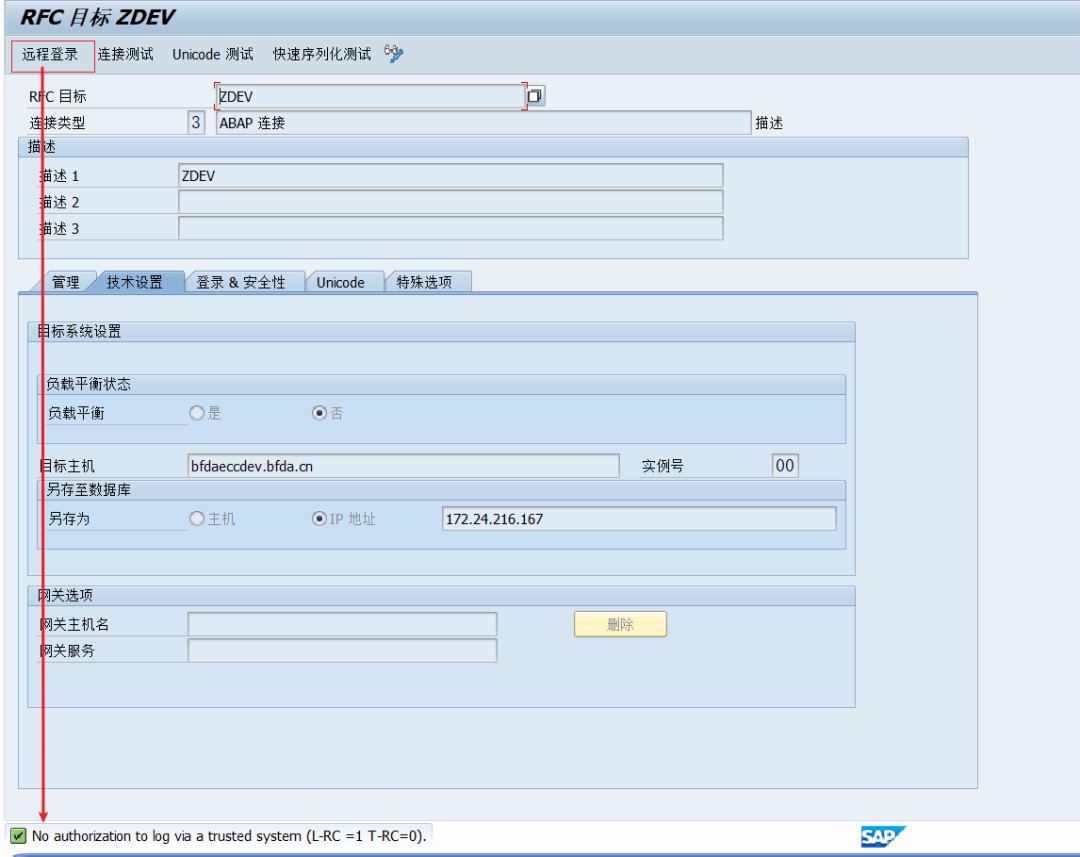This screenshot has height=857, width=1080.
Task: Click the copy icon beside RFC target field
Action: click(536, 96)
